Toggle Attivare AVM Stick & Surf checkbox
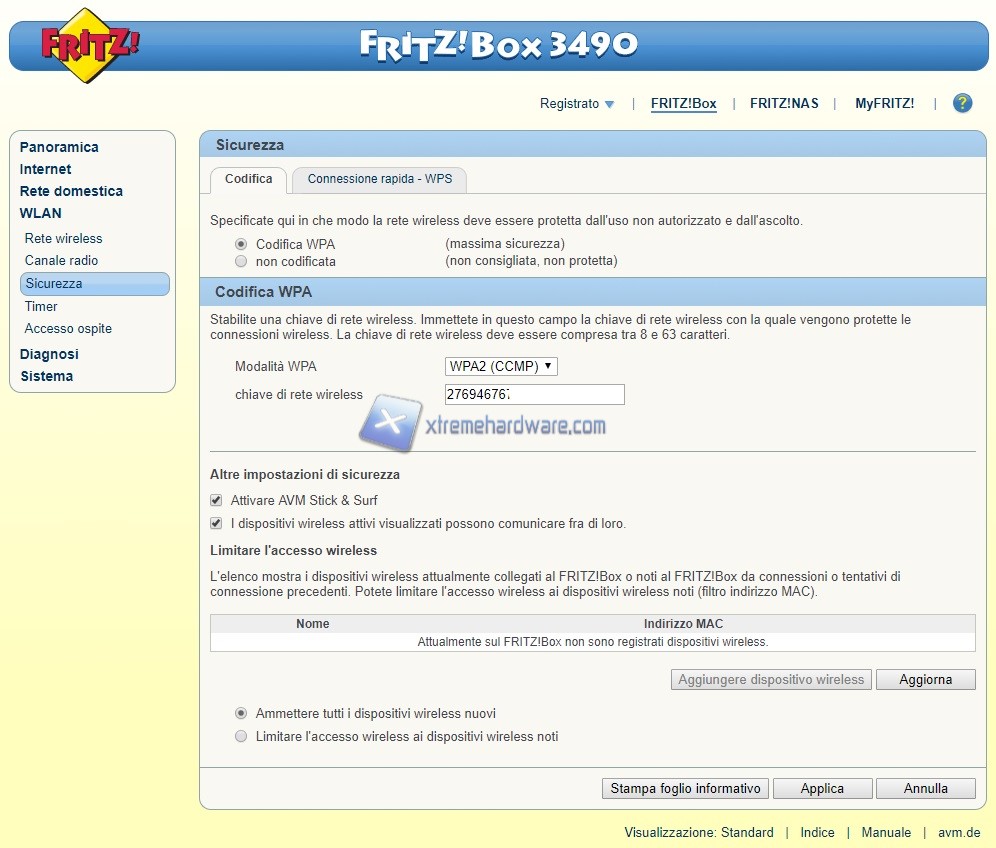The height and width of the screenshot is (848, 996). [216, 500]
